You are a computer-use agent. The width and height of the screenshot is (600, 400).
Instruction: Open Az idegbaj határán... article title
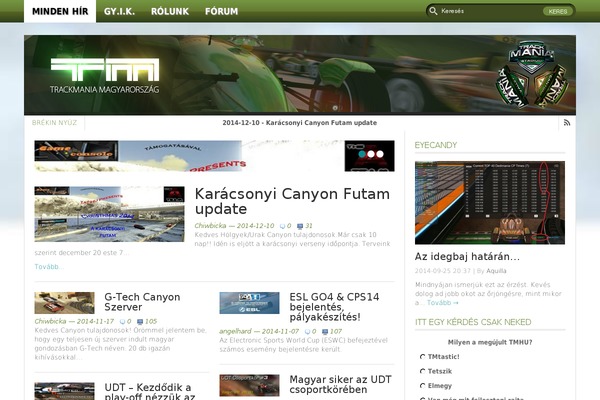467,256
